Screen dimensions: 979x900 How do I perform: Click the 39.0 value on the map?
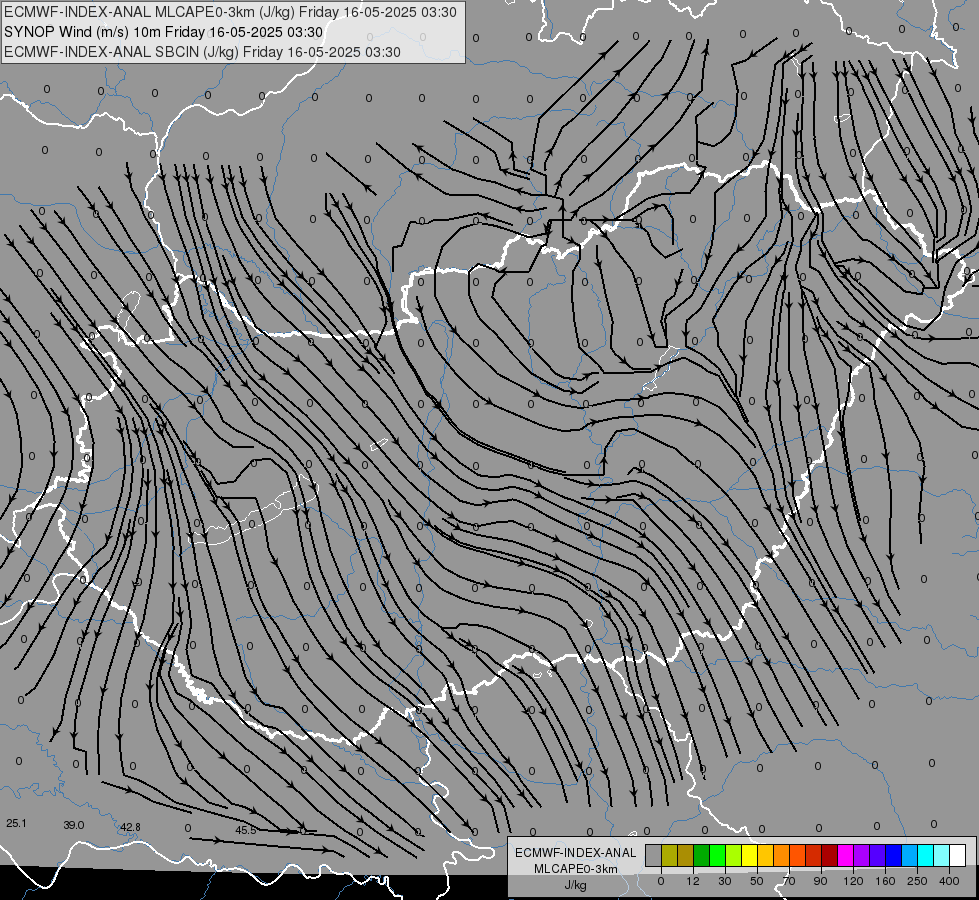coord(74,825)
